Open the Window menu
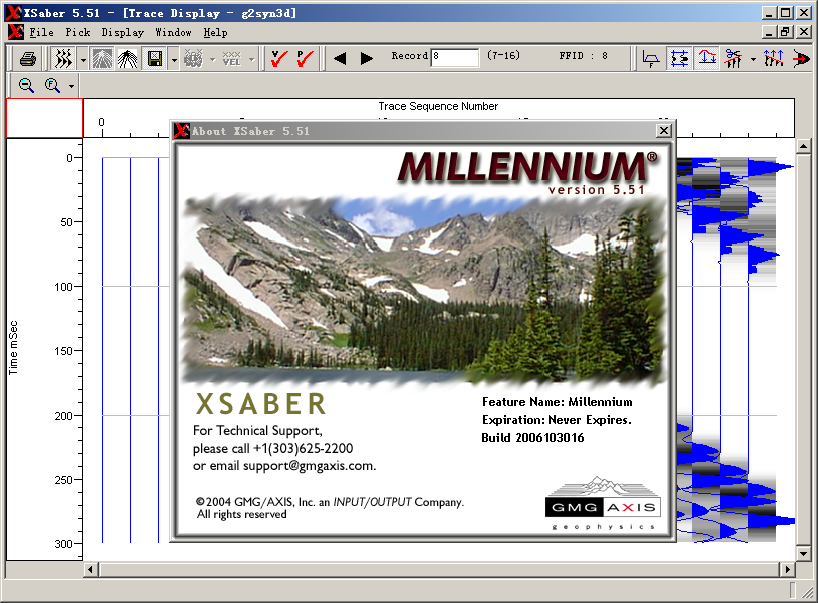Image resolution: width=818 pixels, height=603 pixels. pos(173,32)
